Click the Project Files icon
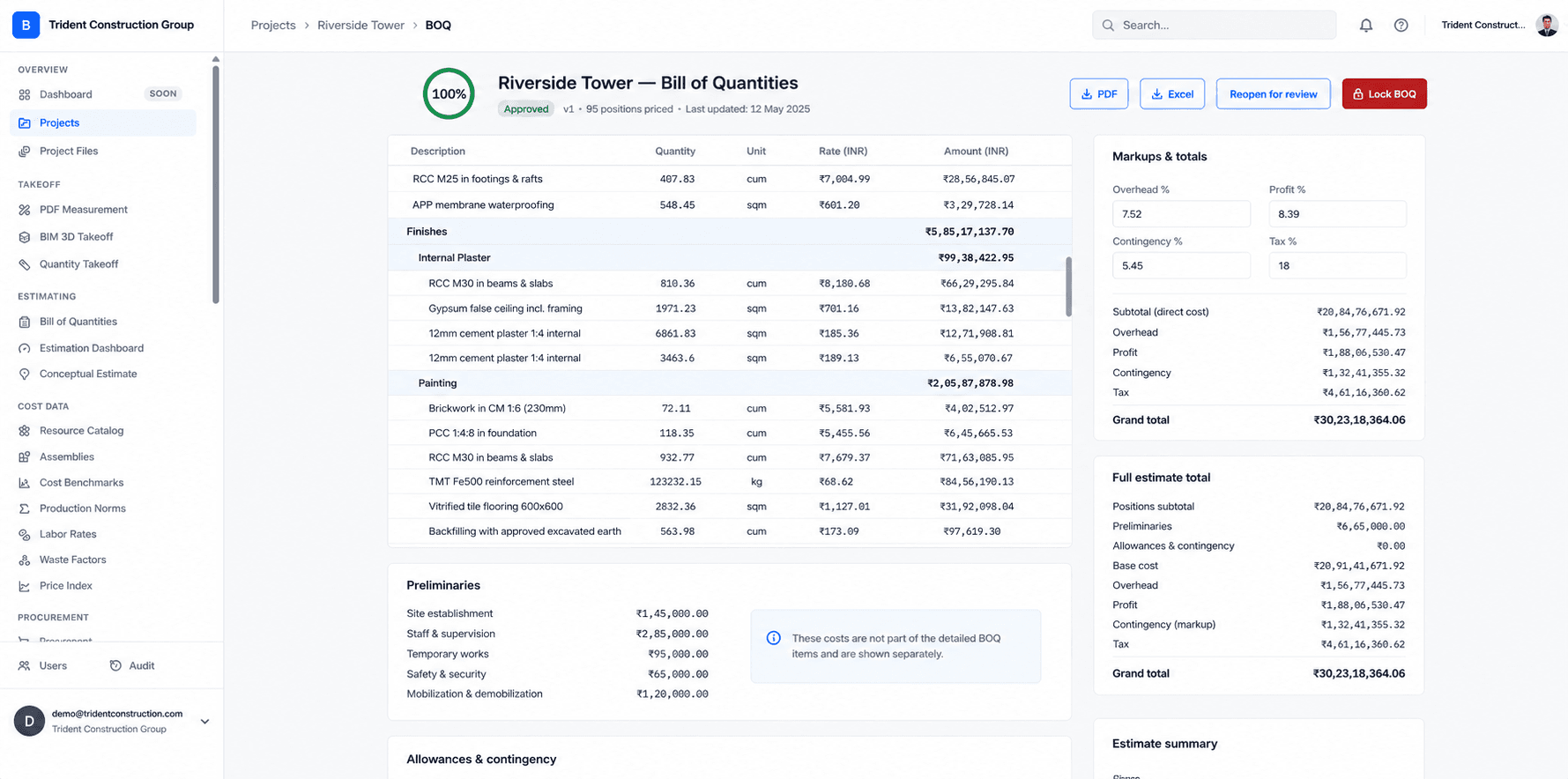Screen dimensions: 1568x779 click(25, 151)
